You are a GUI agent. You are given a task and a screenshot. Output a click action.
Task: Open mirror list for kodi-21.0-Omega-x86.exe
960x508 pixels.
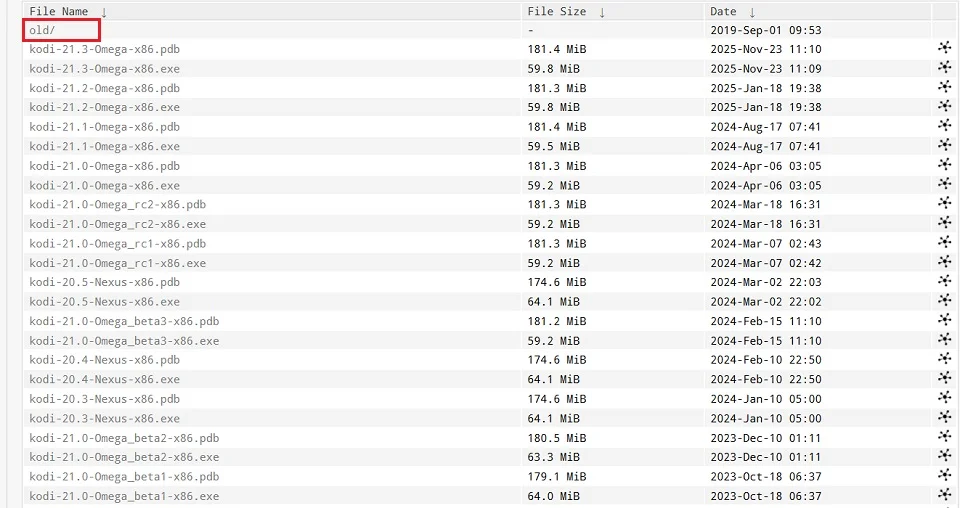click(944, 185)
